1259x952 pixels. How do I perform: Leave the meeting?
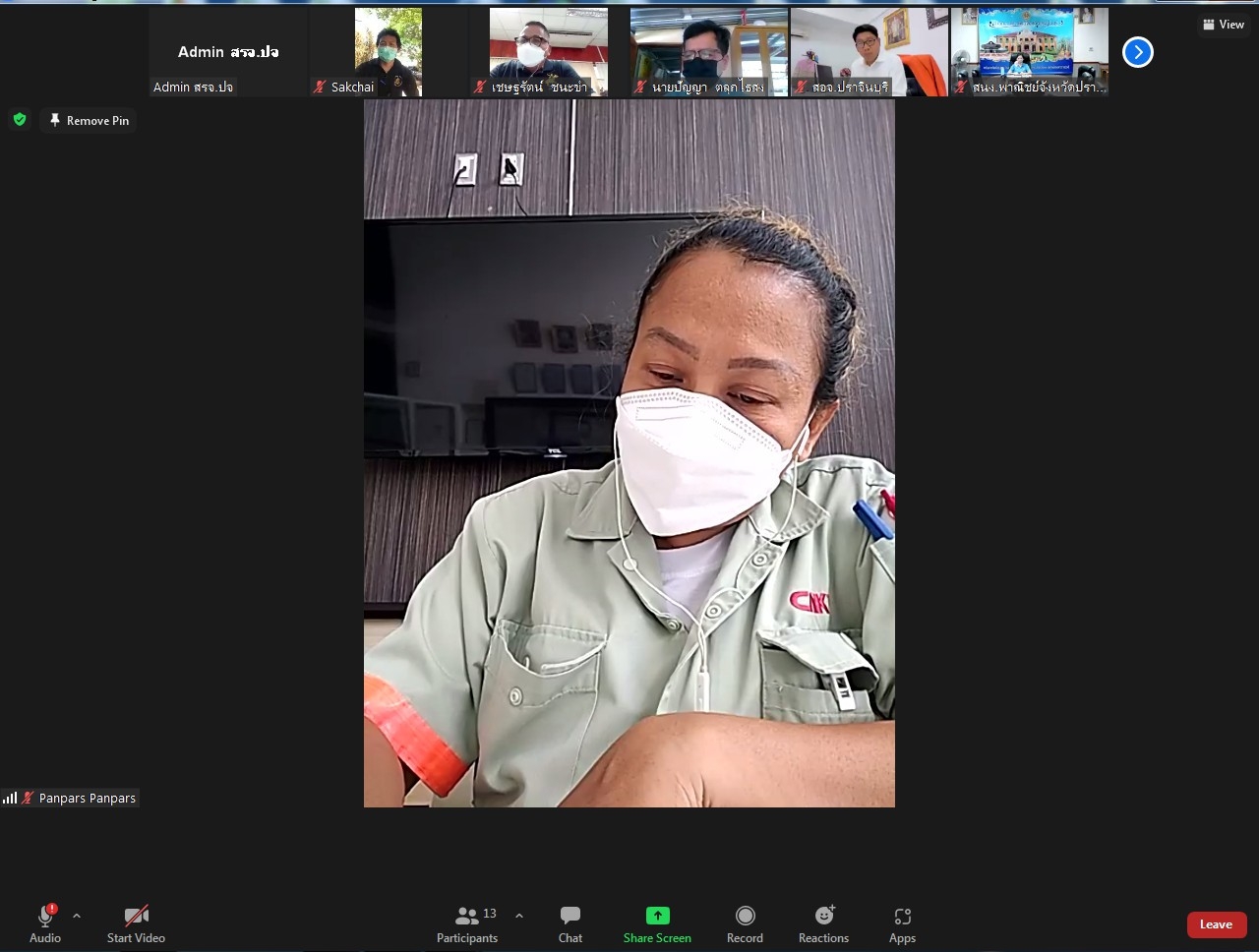pos(1216,924)
